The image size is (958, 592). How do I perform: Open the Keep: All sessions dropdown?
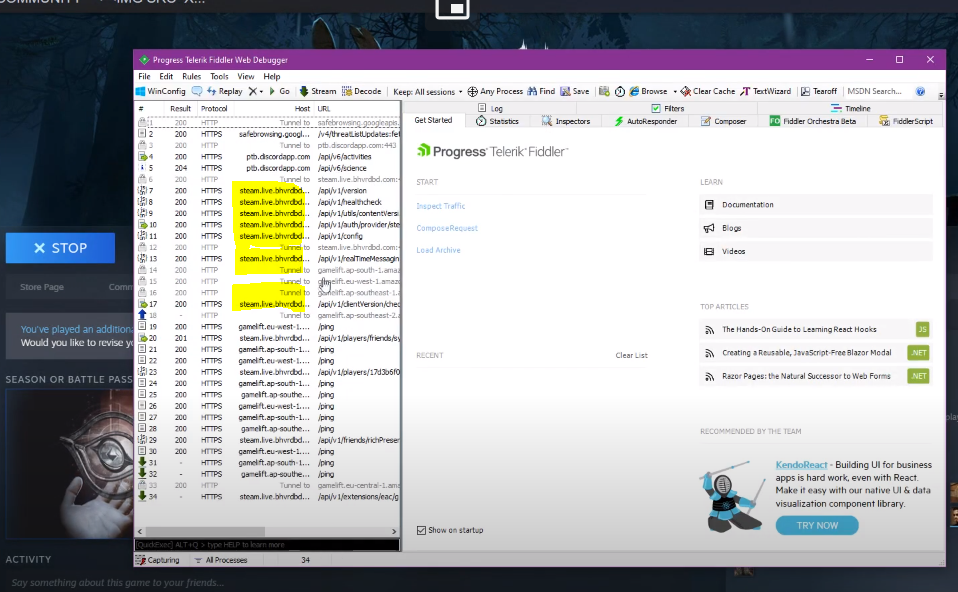tap(428, 92)
